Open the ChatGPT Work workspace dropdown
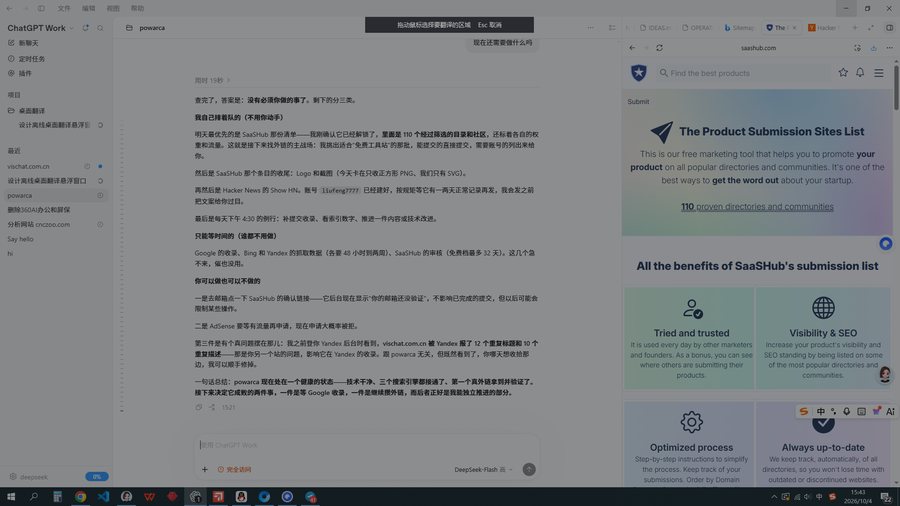900x506 pixels. pos(71,28)
